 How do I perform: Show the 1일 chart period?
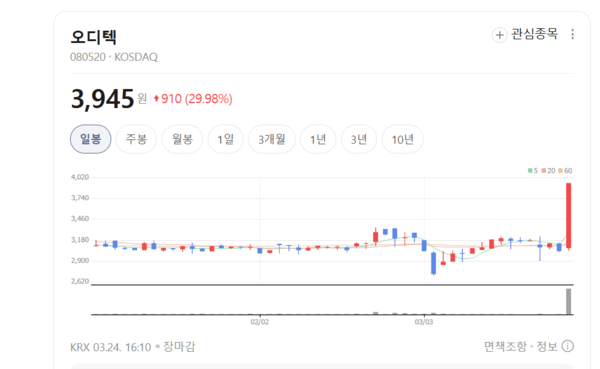(x=225, y=139)
